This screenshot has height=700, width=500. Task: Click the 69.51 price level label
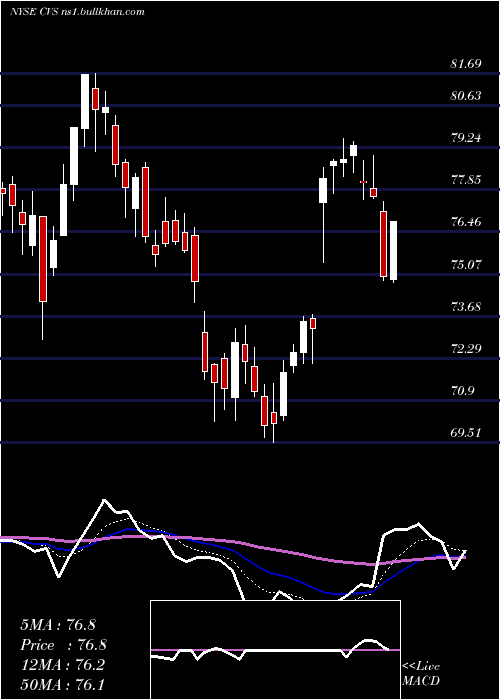pos(466,433)
